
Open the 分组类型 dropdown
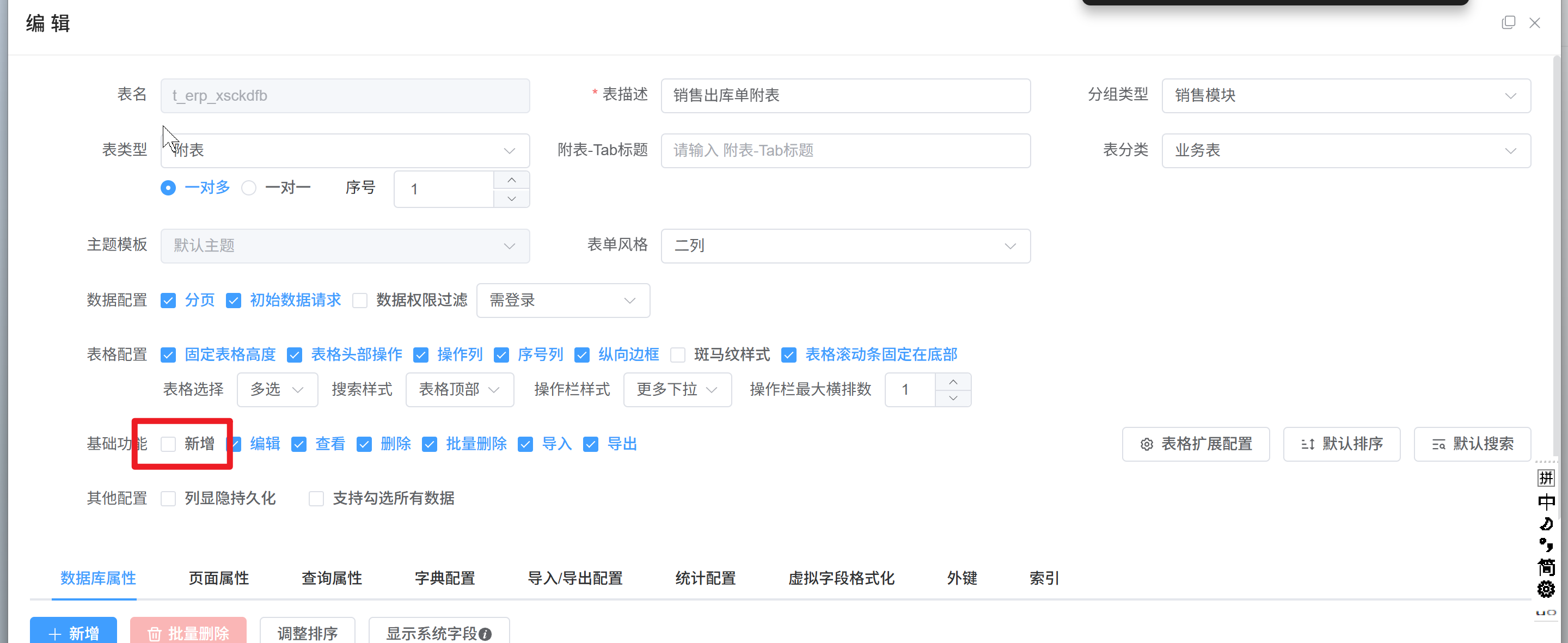(x=1345, y=96)
